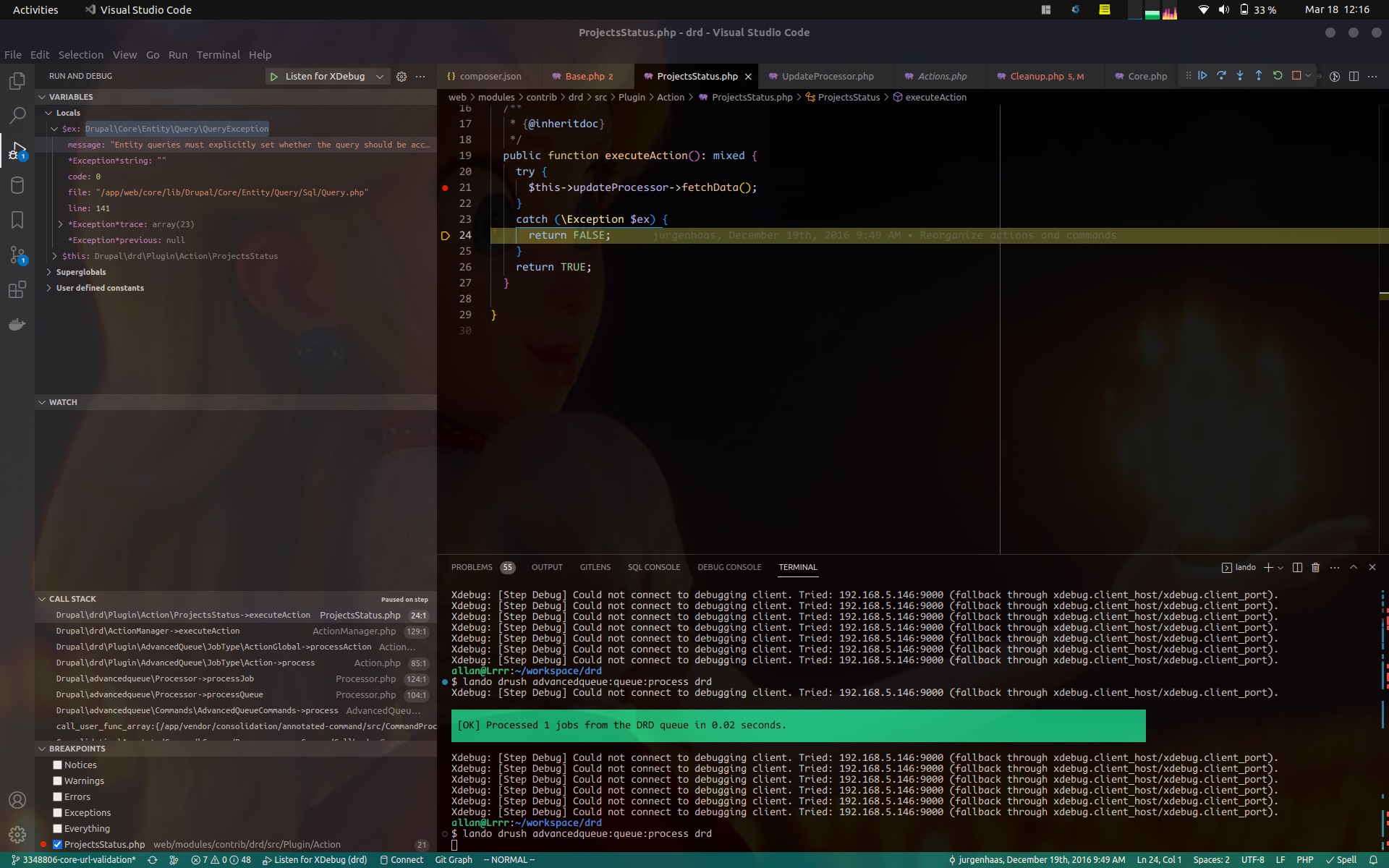This screenshot has width=1389, height=868.
Task: Open the Explorer view in the activity bar
Action: tap(17, 81)
